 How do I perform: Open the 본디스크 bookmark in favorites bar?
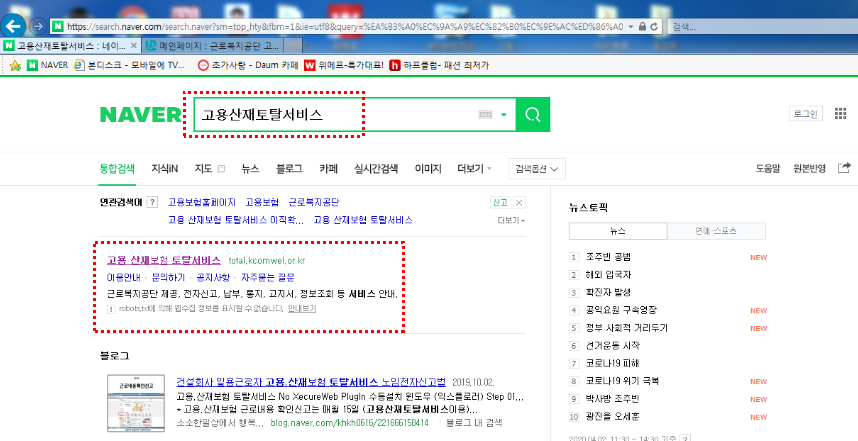tap(130, 65)
